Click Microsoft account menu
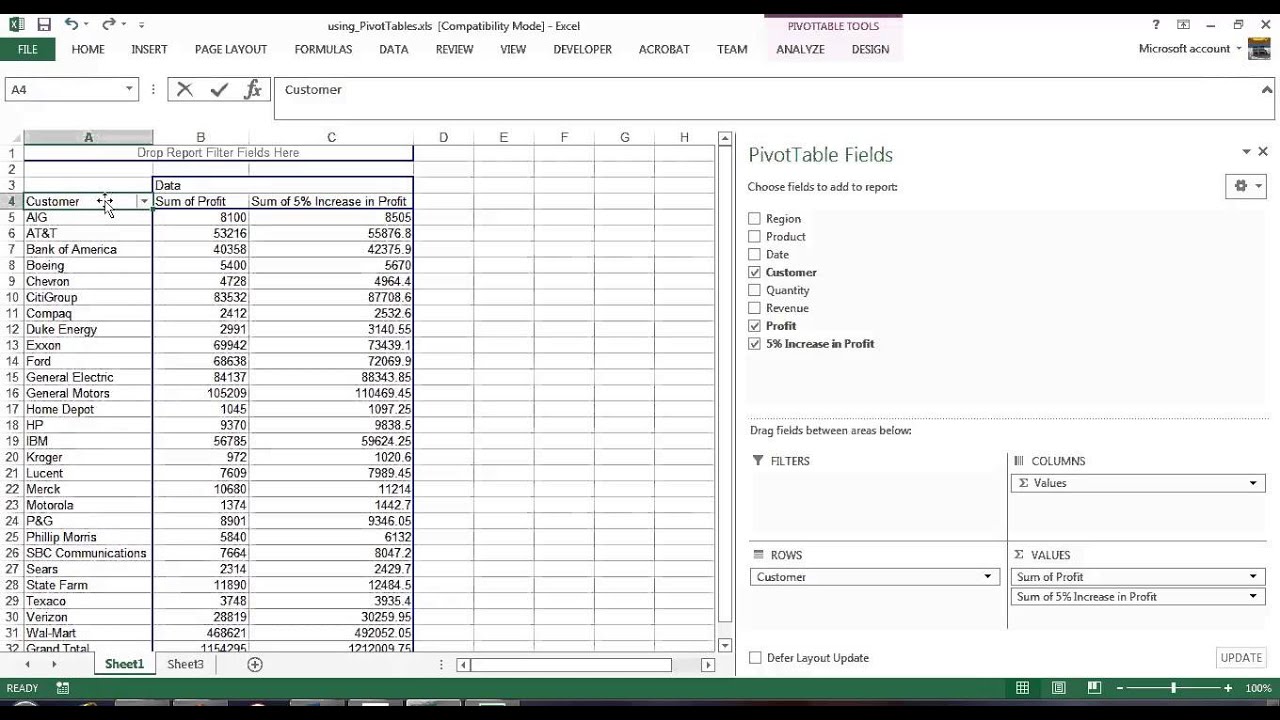The width and height of the screenshot is (1280, 720). (1189, 48)
